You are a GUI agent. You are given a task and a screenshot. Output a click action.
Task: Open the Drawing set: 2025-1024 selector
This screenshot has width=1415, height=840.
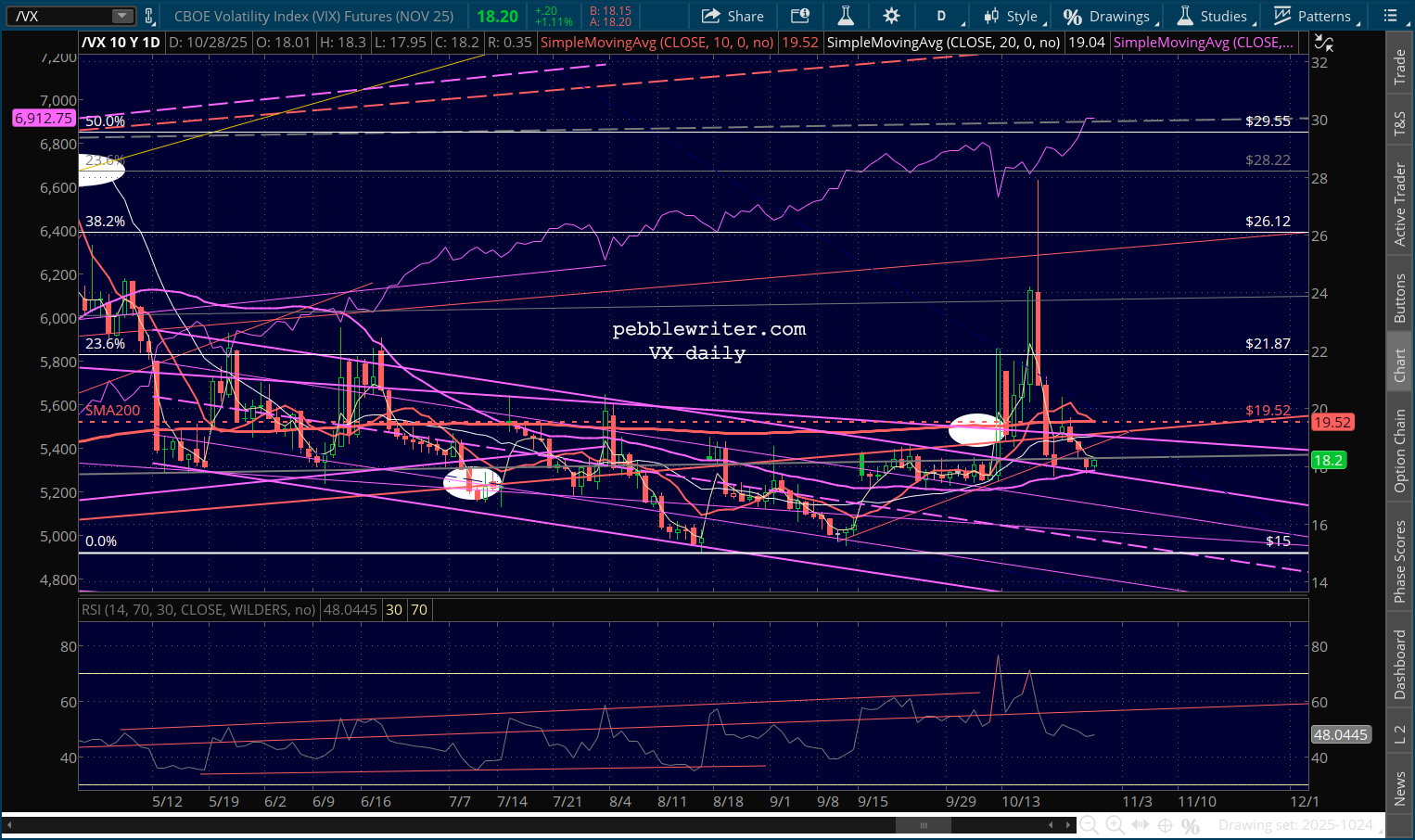[1295, 825]
